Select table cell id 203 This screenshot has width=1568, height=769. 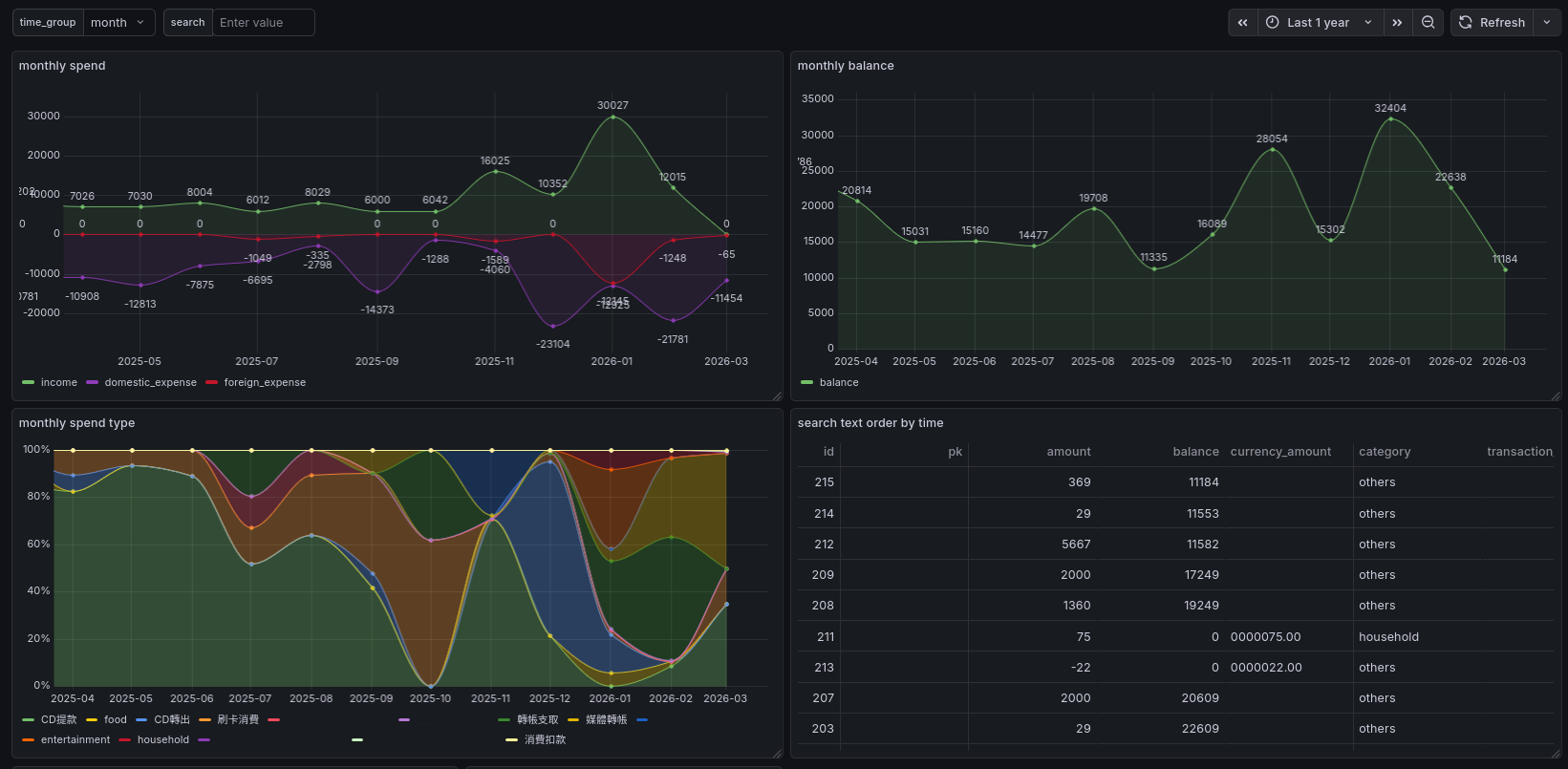point(824,729)
